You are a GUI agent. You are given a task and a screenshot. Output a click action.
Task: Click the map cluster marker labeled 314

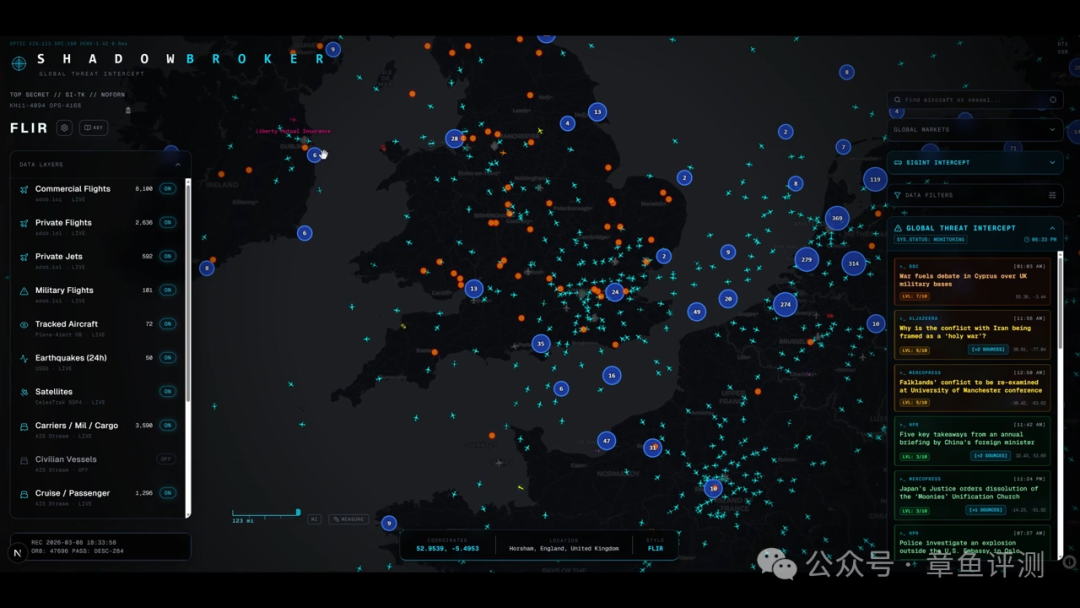tap(853, 263)
